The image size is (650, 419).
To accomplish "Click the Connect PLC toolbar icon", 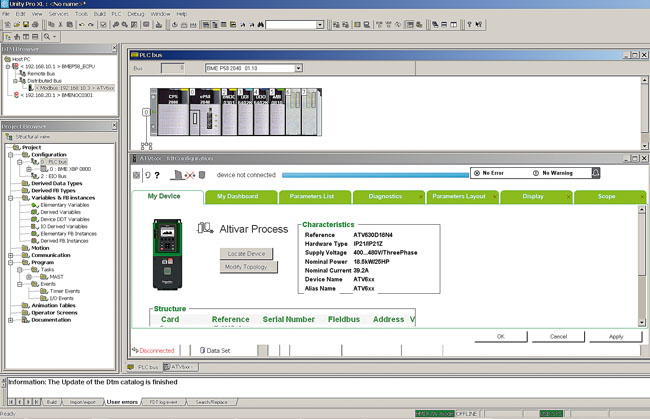I will tap(336, 25).
